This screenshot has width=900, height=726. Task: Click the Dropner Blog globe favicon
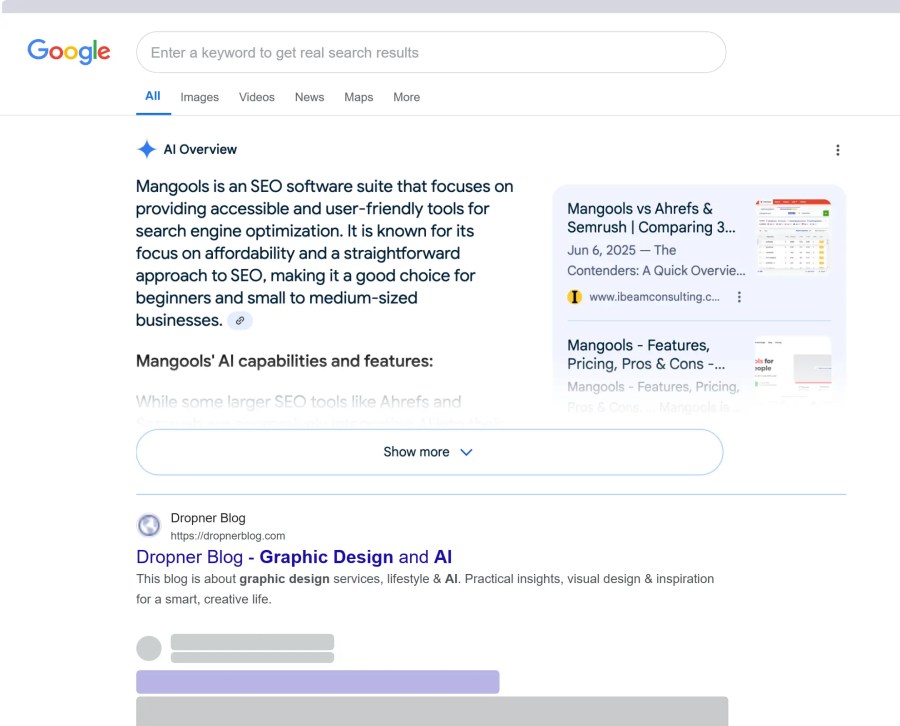[148, 524]
